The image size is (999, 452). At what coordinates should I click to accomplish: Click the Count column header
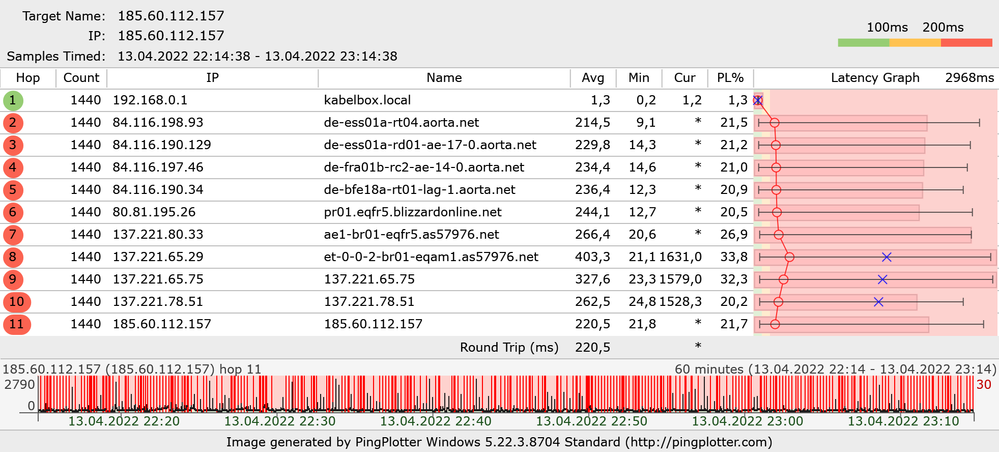(x=82, y=78)
